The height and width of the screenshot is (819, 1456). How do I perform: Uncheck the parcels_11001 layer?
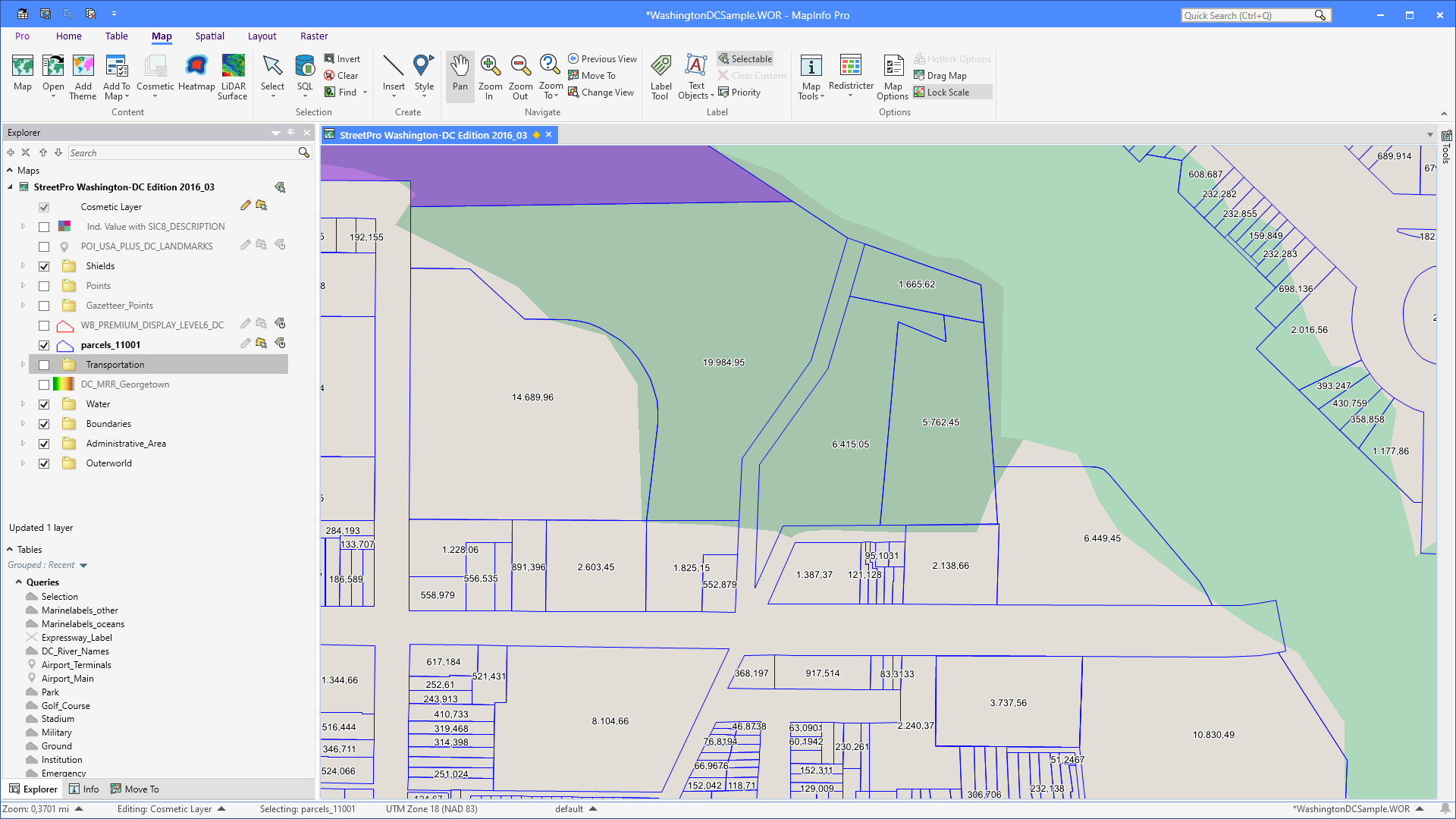[x=44, y=345]
